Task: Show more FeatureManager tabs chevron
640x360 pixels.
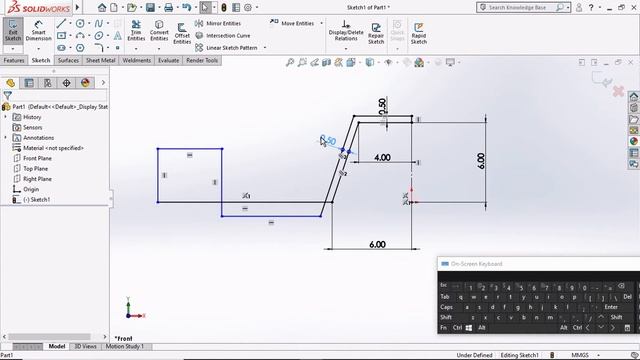Action: (x=103, y=83)
